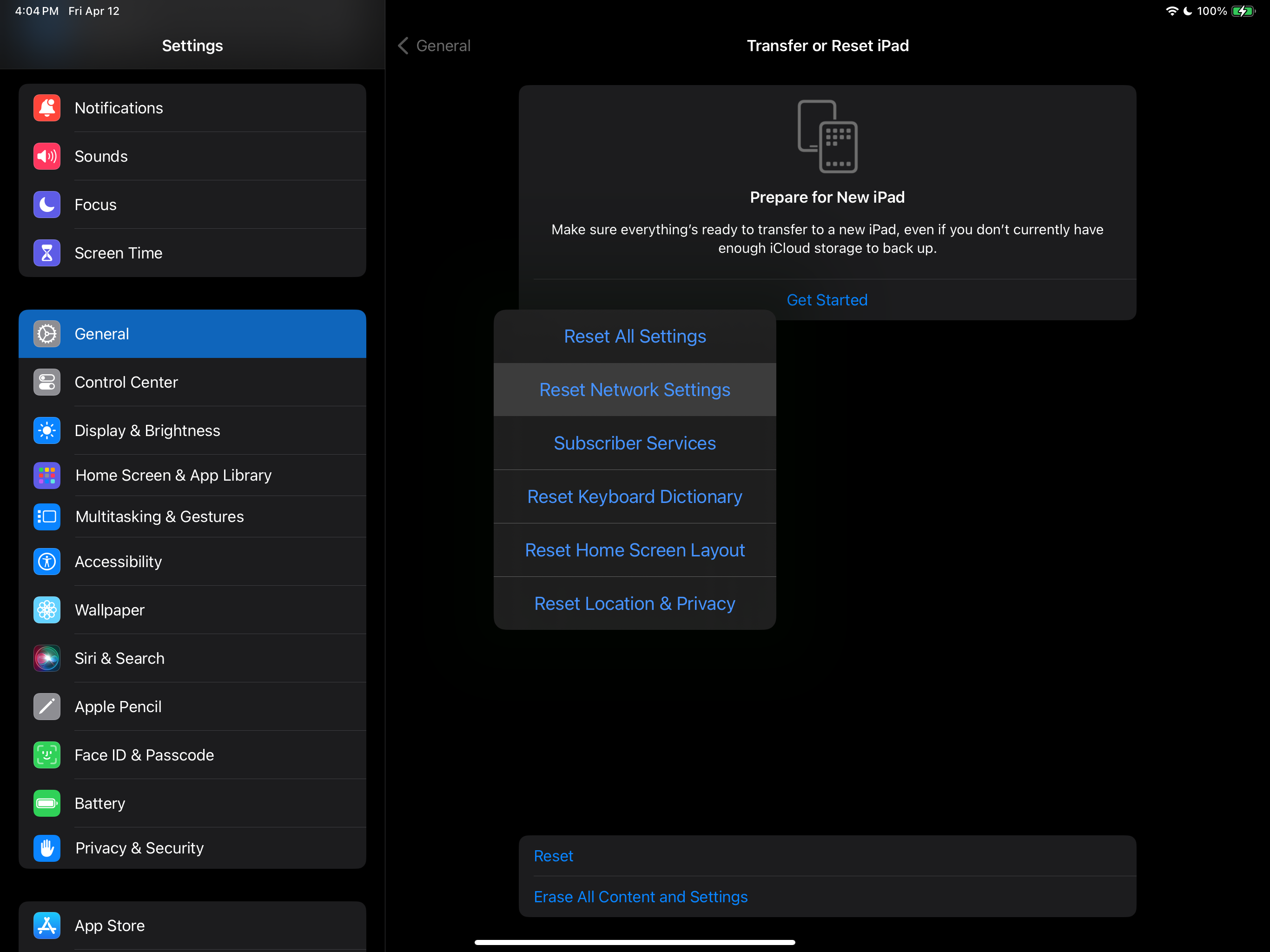Screen dimensions: 1270x952
Task: Tap the Reset button at bottom
Action: pyautogui.click(x=827, y=855)
